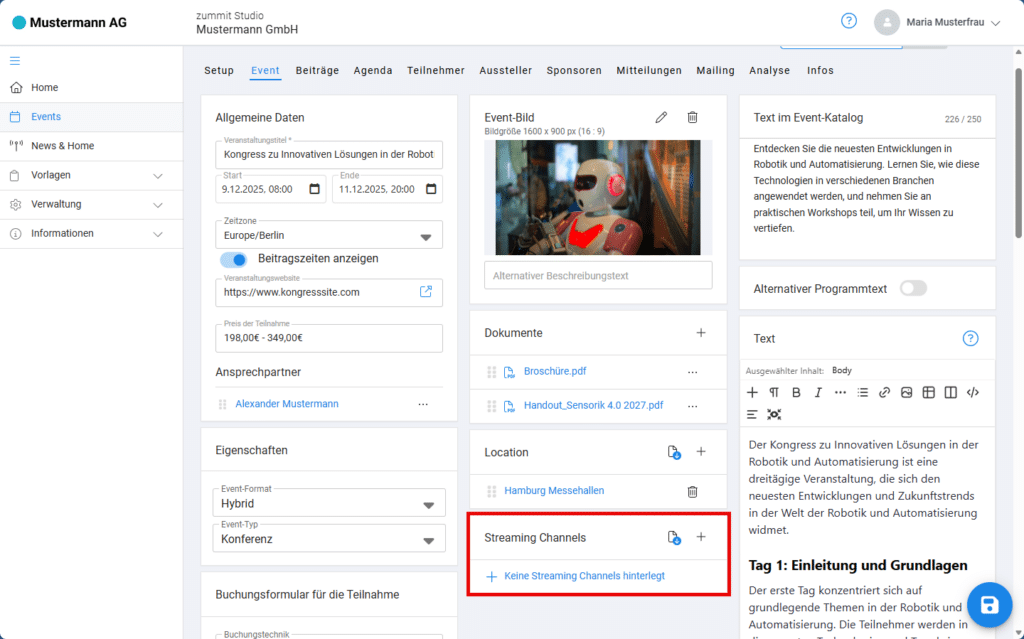Click the Alternativer Beschreibungstext input field
This screenshot has width=1024, height=639.
(x=597, y=275)
